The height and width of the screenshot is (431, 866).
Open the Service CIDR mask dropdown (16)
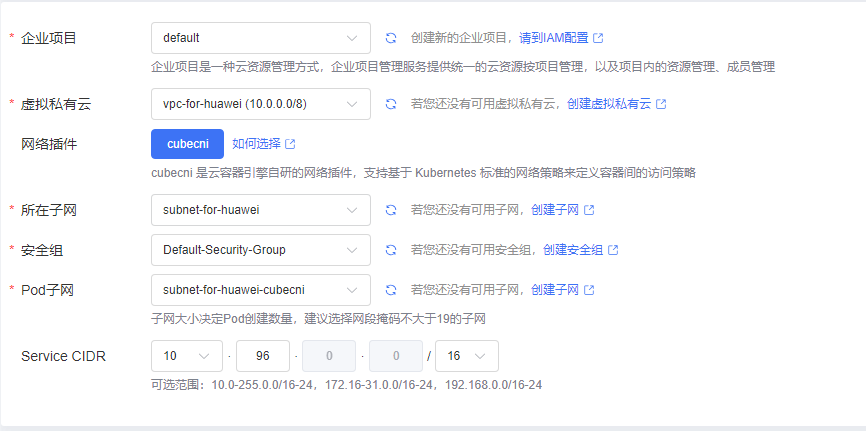(x=467, y=356)
